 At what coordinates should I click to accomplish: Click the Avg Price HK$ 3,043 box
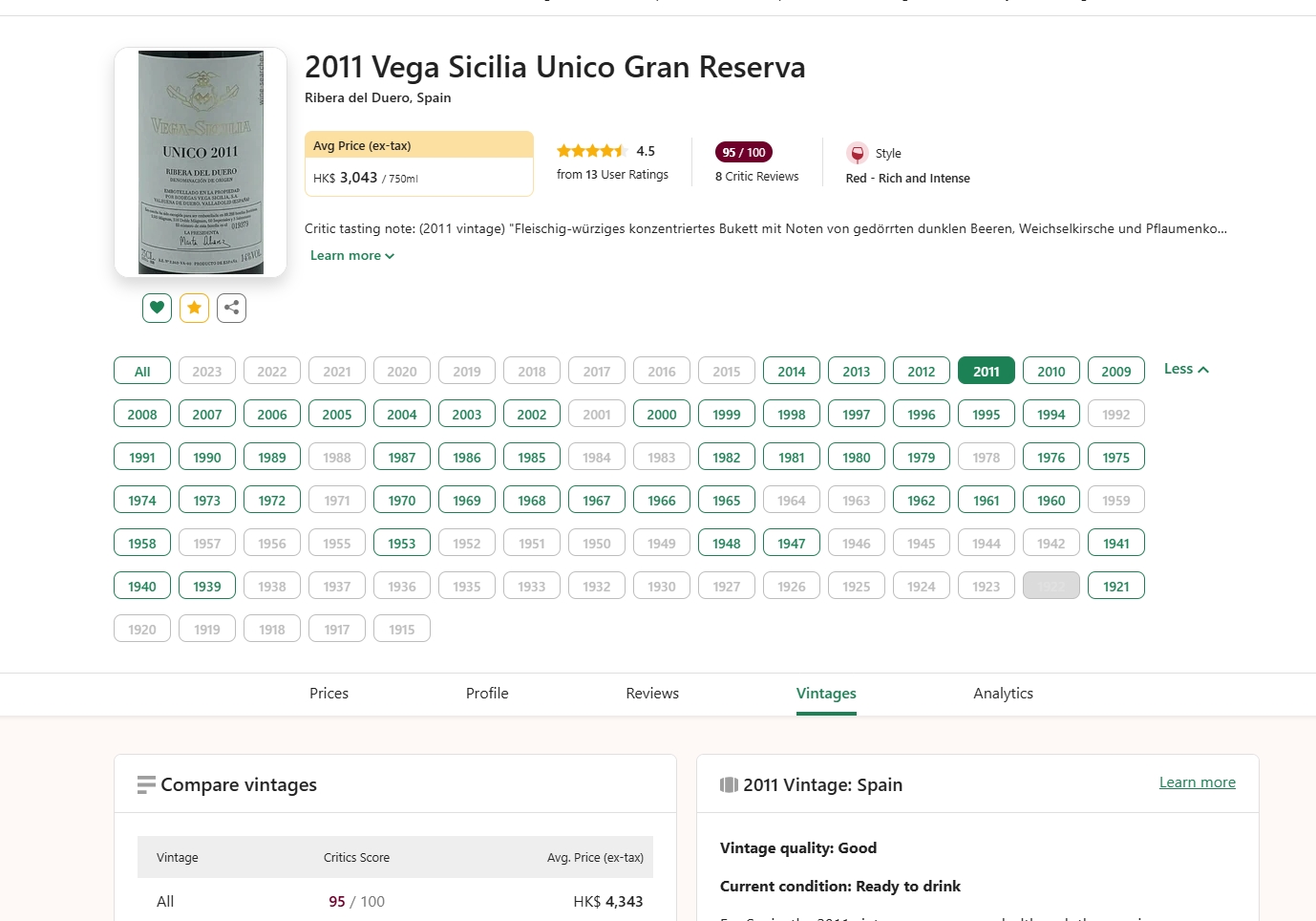click(419, 163)
